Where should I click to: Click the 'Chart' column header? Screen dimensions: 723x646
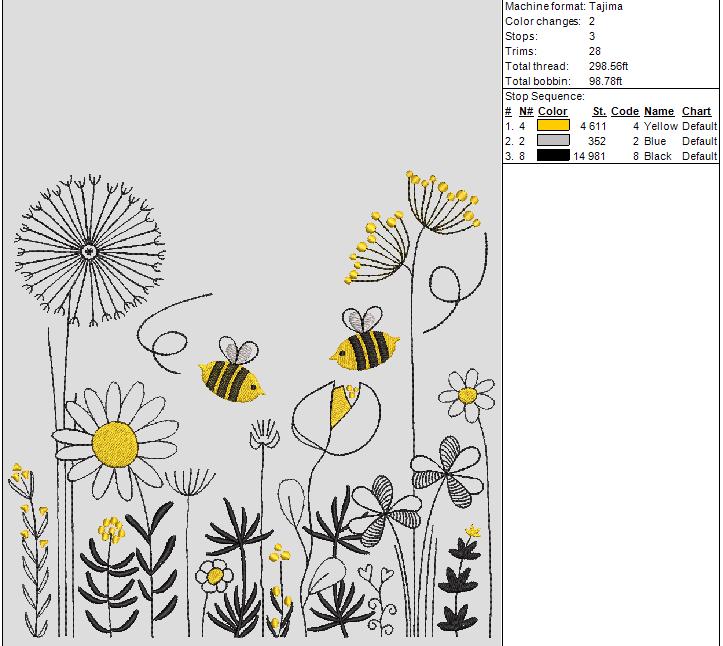click(x=696, y=111)
